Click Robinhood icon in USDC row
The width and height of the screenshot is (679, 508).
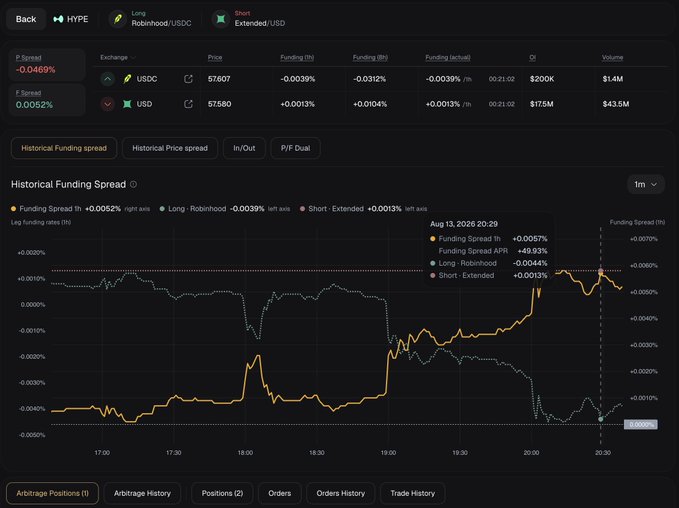[x=127, y=79]
